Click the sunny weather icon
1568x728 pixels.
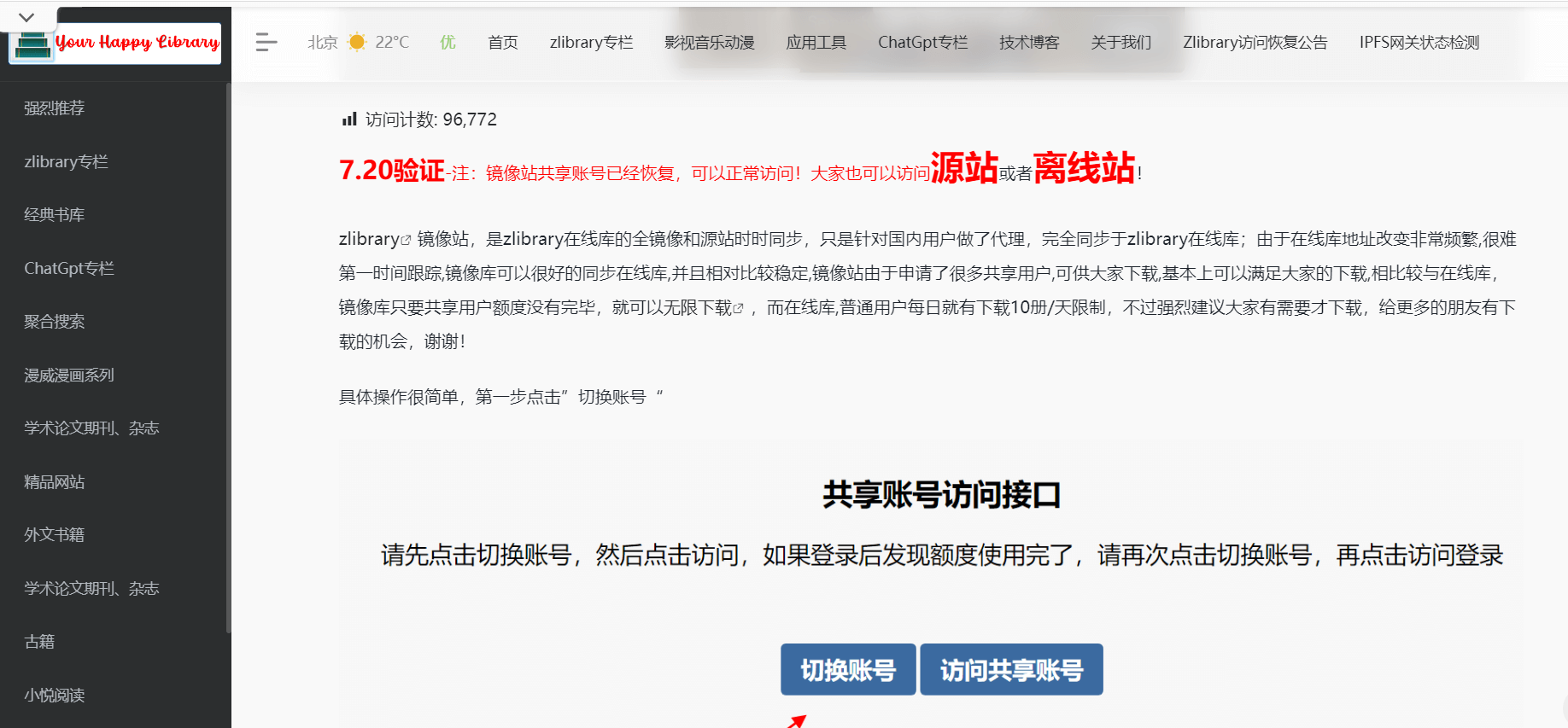click(357, 42)
